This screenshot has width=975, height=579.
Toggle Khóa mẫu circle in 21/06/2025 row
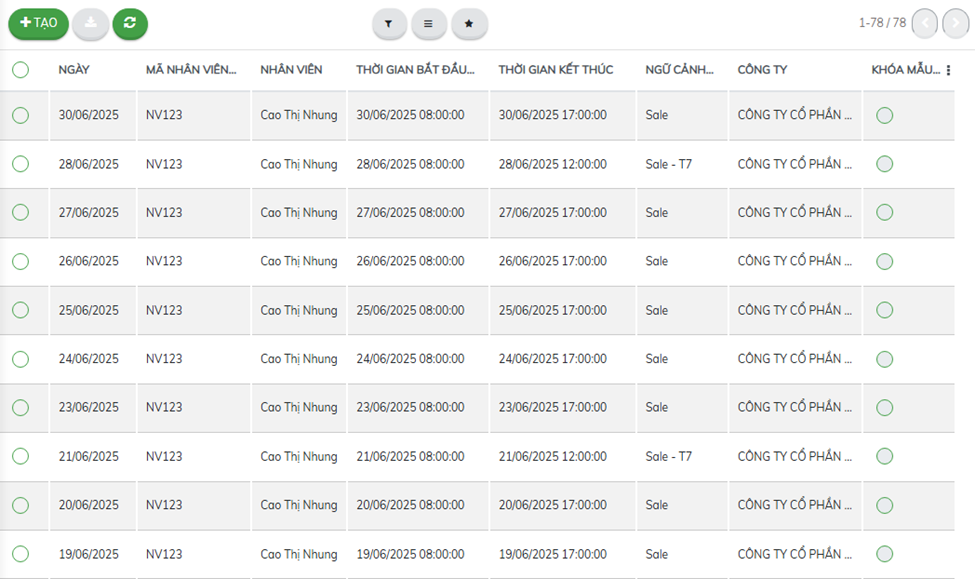pos(884,456)
